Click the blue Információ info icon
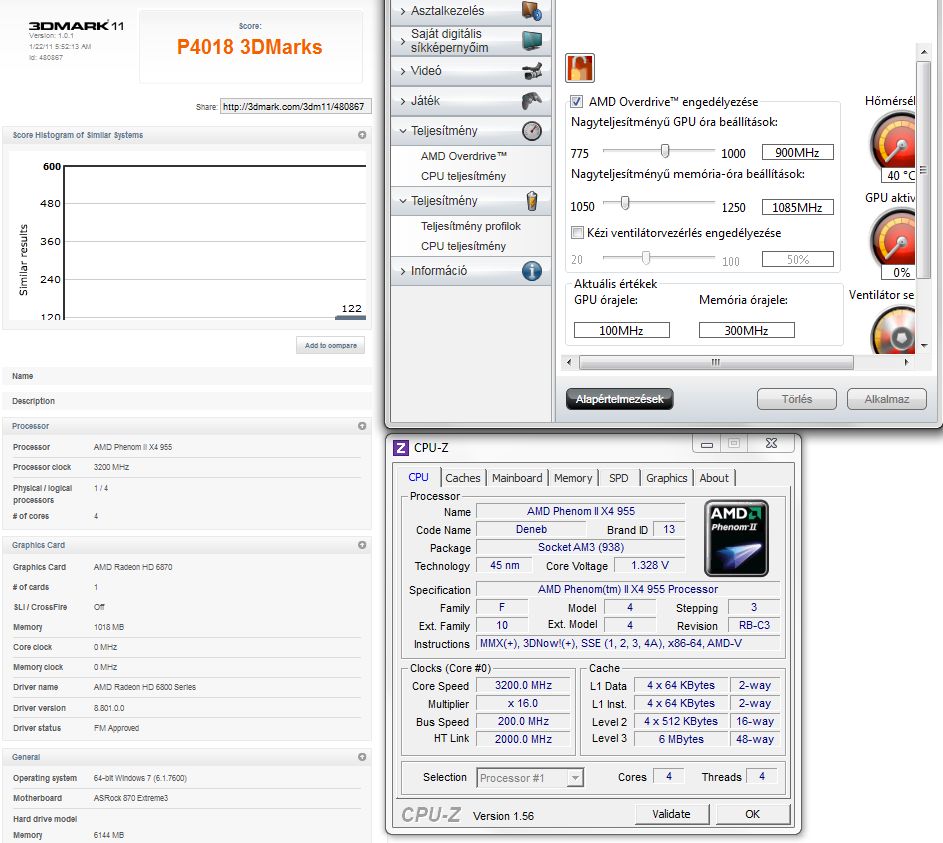Image resolution: width=943 pixels, height=843 pixels. click(x=532, y=271)
